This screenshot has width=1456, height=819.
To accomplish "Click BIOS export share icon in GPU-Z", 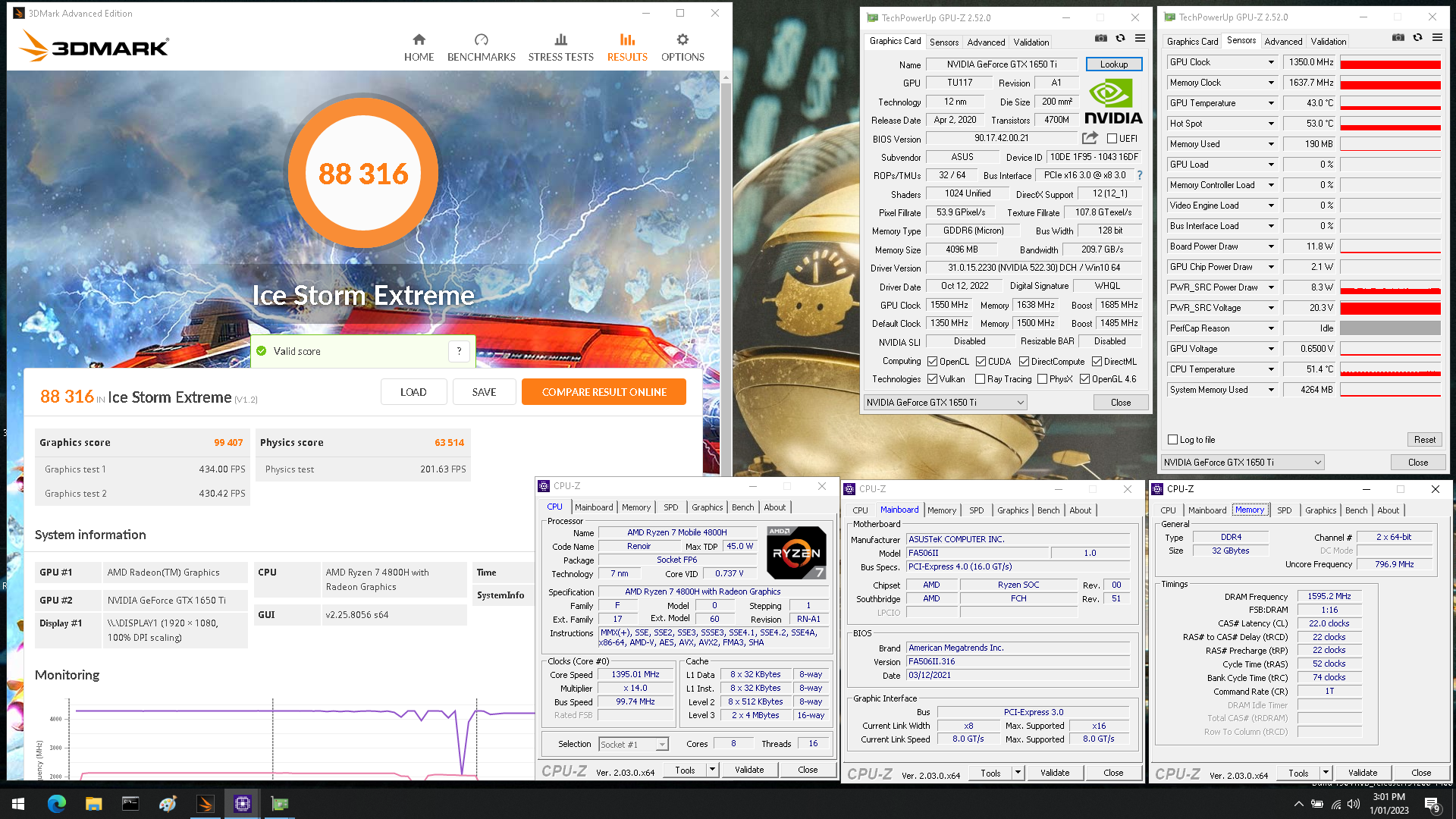I will tap(1090, 138).
